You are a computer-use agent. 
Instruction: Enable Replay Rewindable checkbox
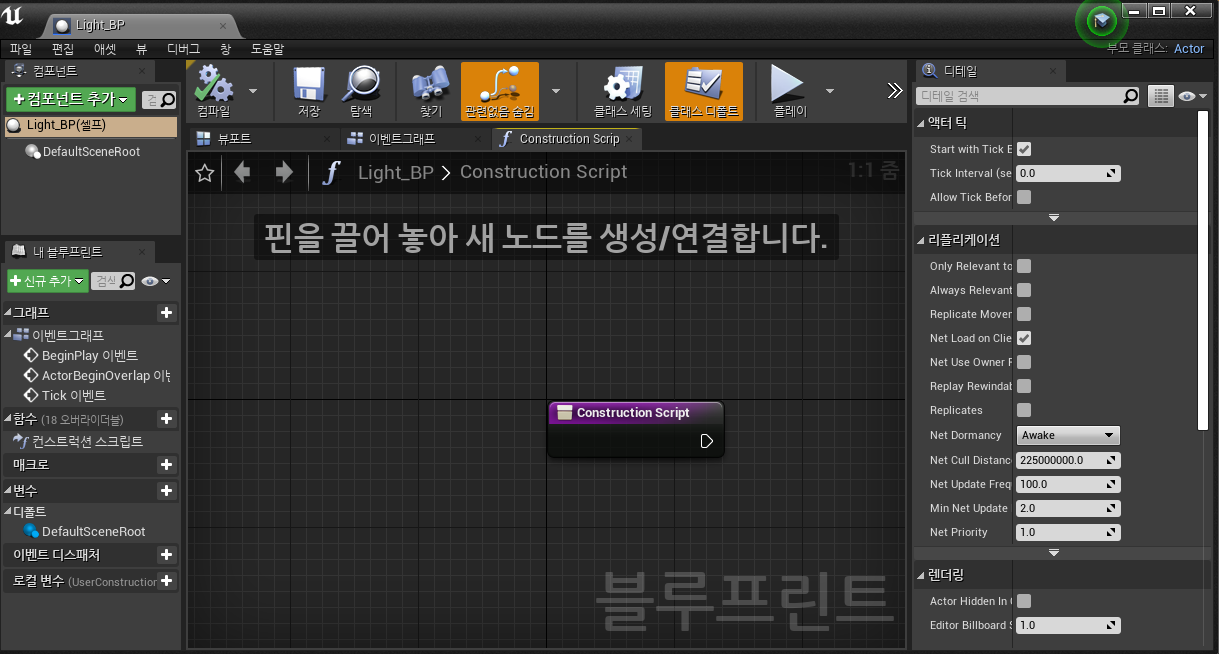1024,386
